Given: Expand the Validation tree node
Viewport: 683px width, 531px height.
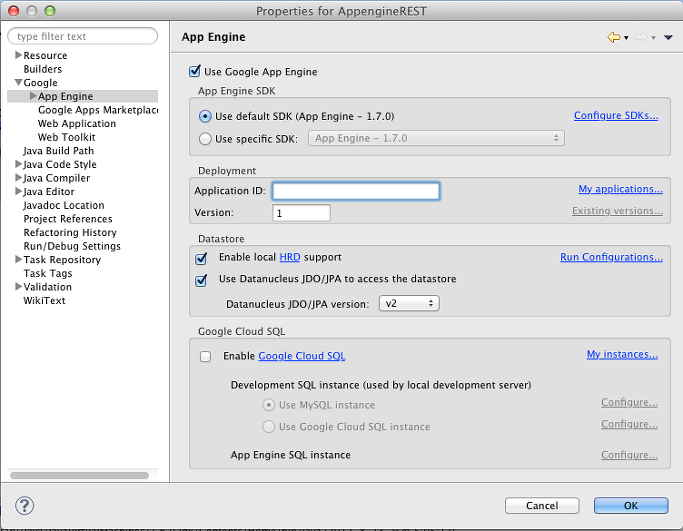Looking at the screenshot, I should 18,286.
